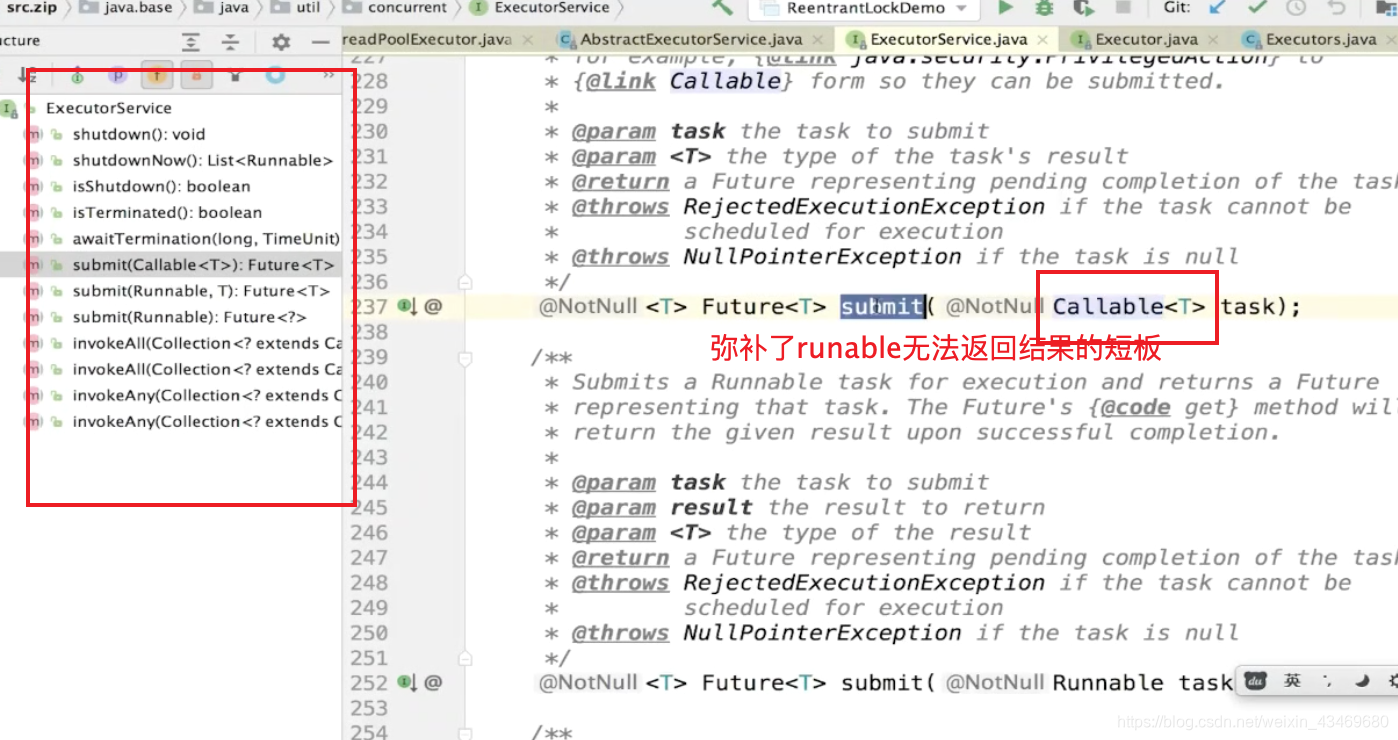
Task: Toggle Show Properties purple 'p' icon
Action: point(117,76)
